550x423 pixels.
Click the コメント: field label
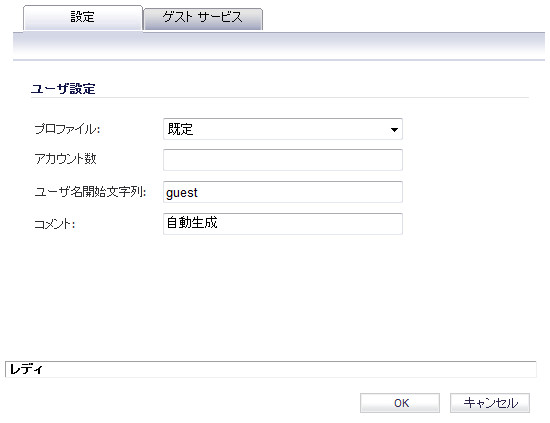[x=55, y=224]
